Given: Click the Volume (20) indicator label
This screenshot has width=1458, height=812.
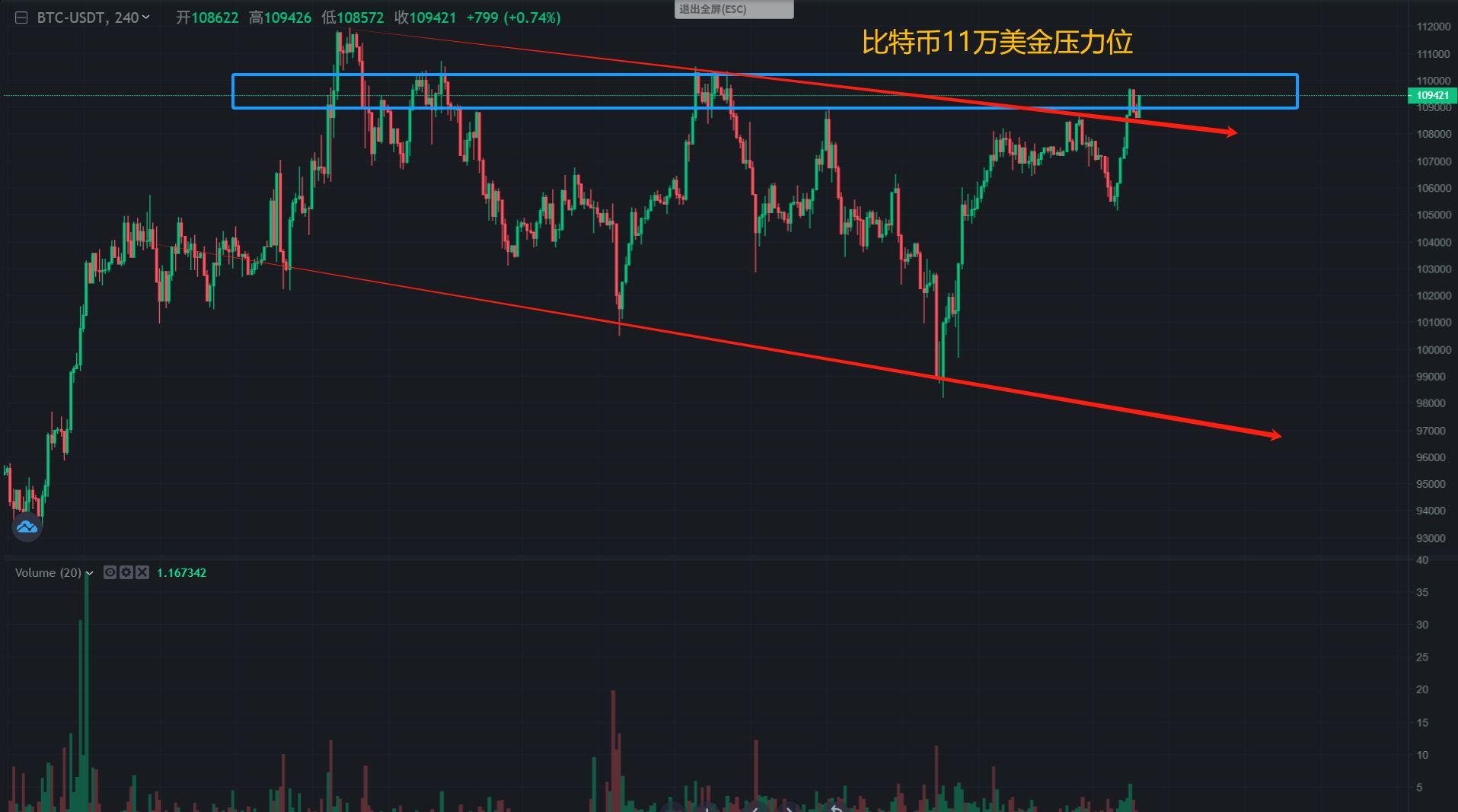Looking at the screenshot, I should click(x=47, y=572).
